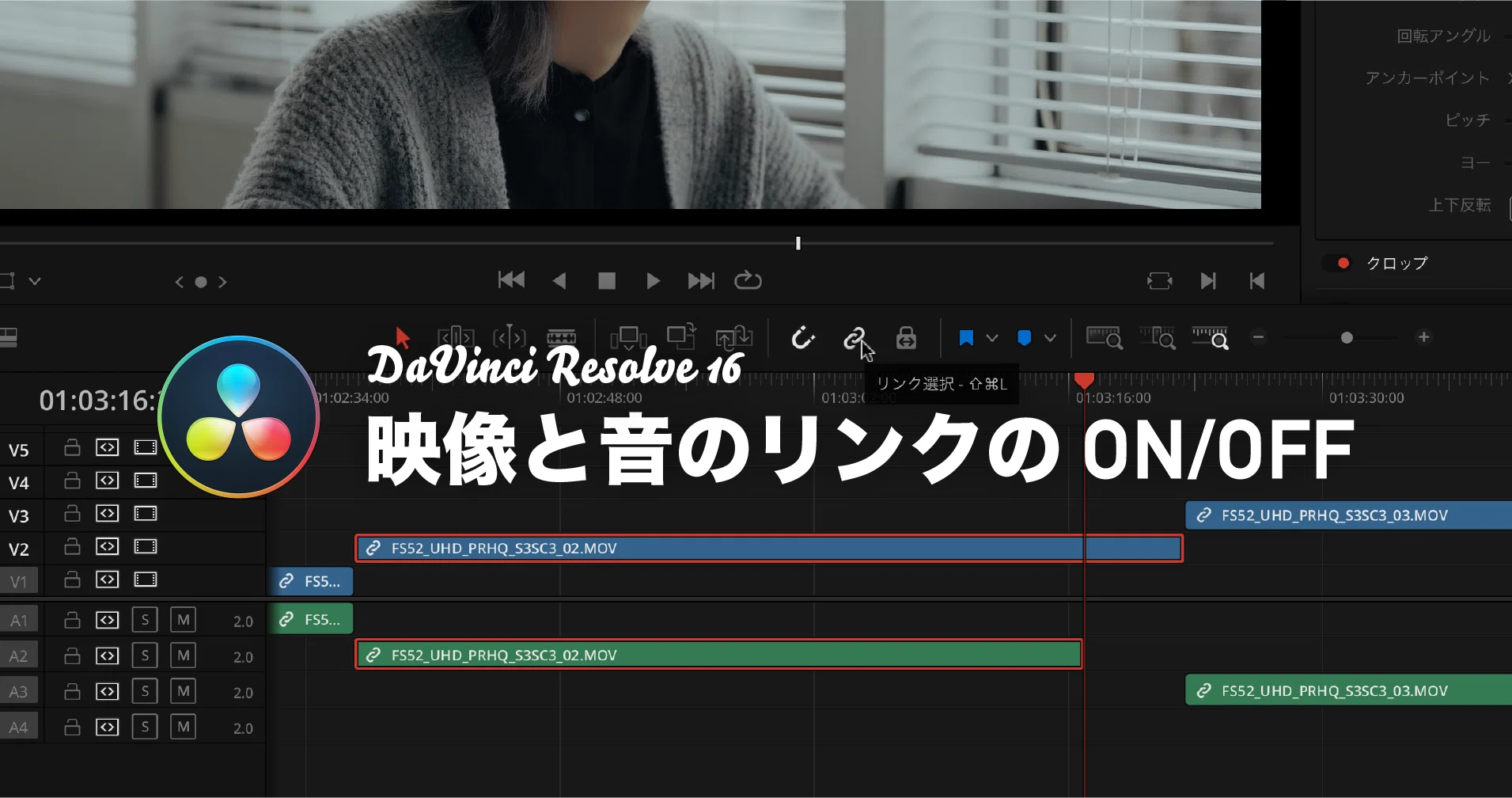Click the Detail Zoom icon
The width and height of the screenshot is (1512, 798).
(1158, 338)
